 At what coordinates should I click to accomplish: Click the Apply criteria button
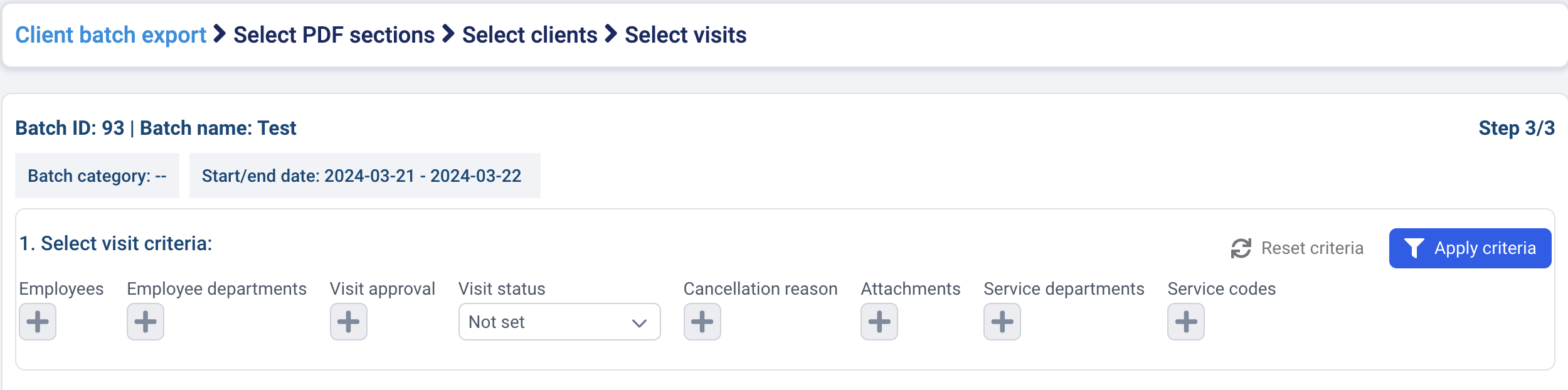(x=1470, y=248)
